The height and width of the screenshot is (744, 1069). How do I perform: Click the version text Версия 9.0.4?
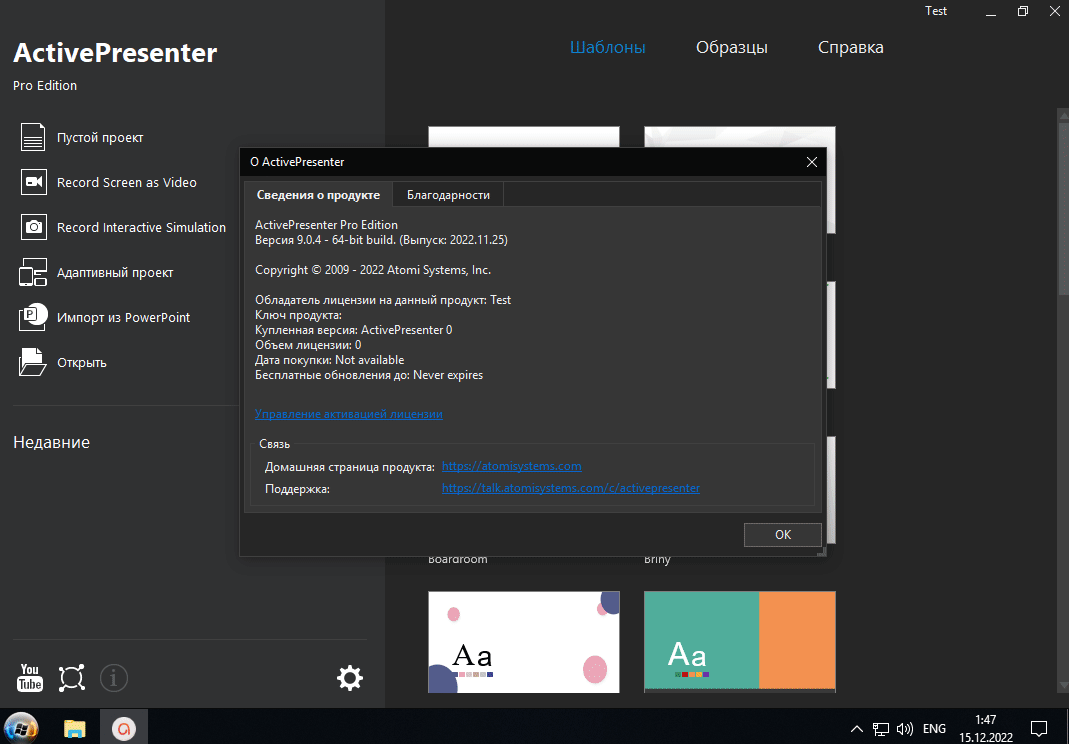(x=381, y=239)
